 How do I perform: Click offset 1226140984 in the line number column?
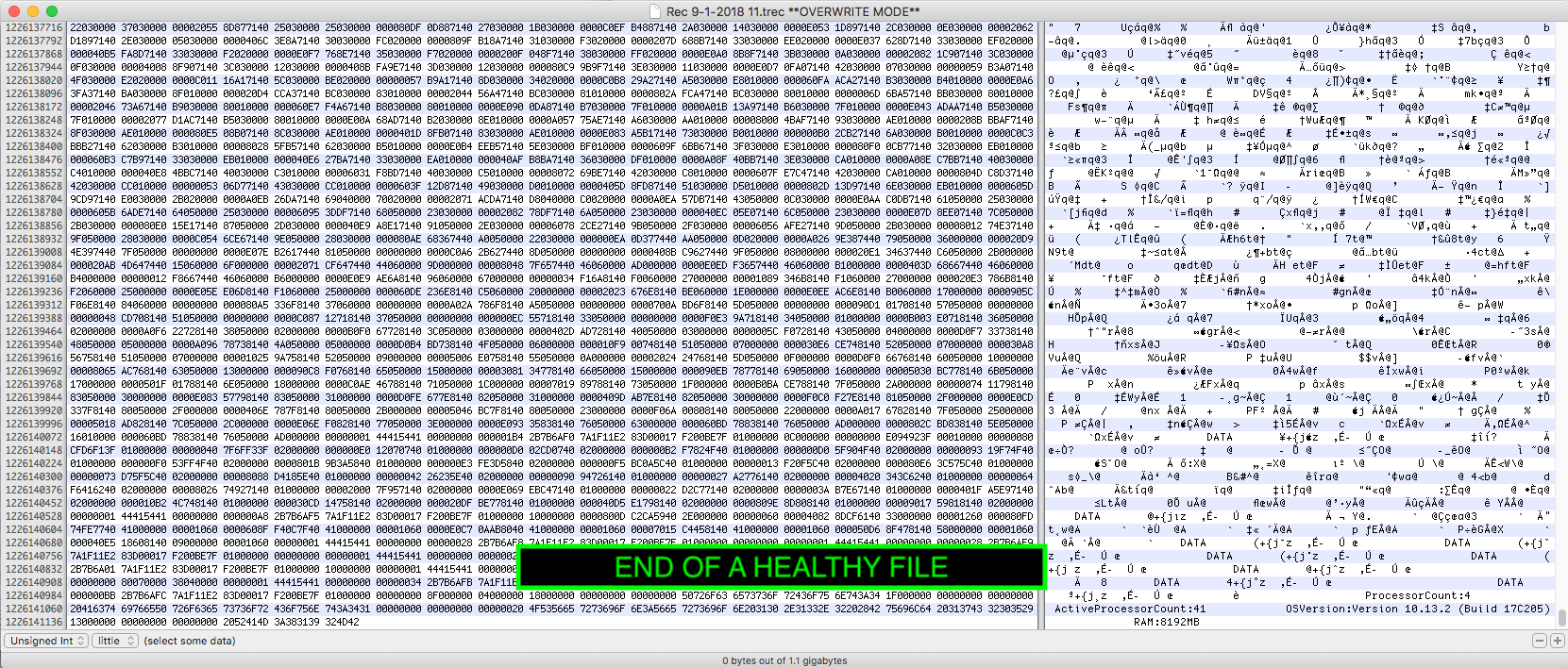34,595
